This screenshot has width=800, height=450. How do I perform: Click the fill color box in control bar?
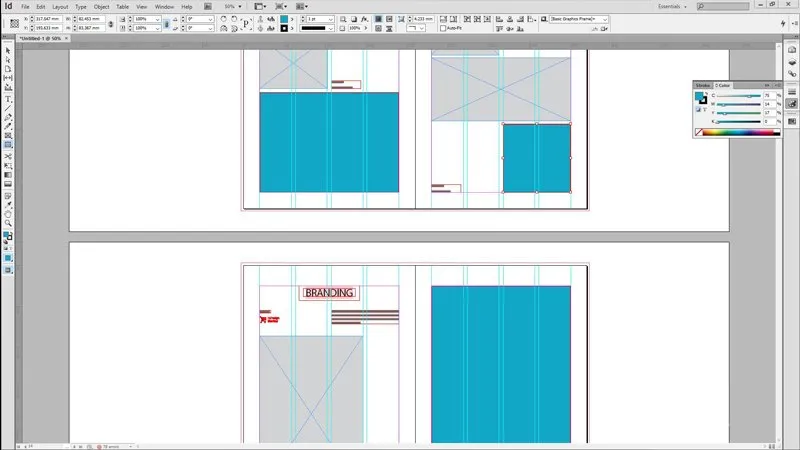[285, 18]
